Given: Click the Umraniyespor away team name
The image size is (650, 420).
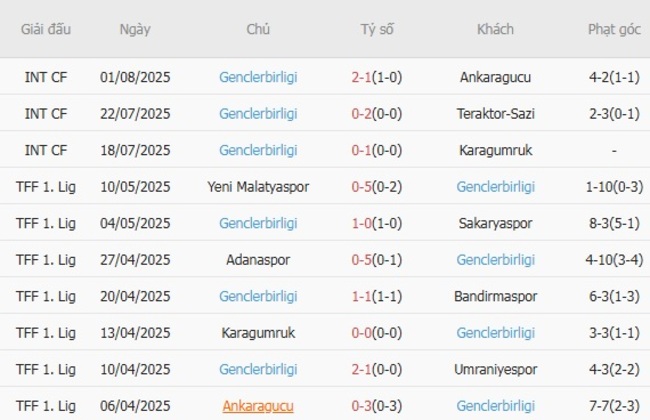Looking at the screenshot, I should pos(496,370).
